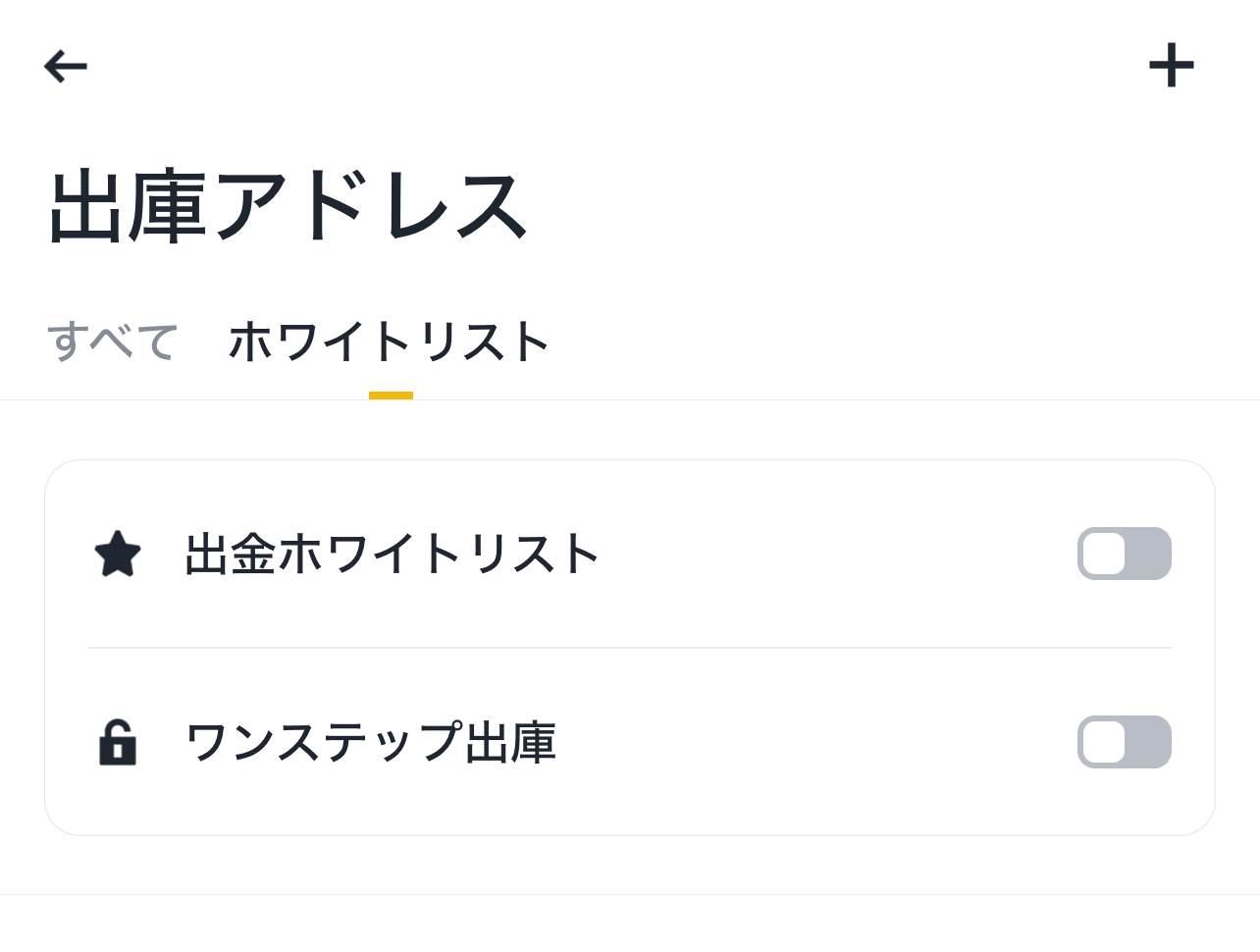
Task: Tap the white knob of ワンステップ出庫 switch
Action: 1105,742
